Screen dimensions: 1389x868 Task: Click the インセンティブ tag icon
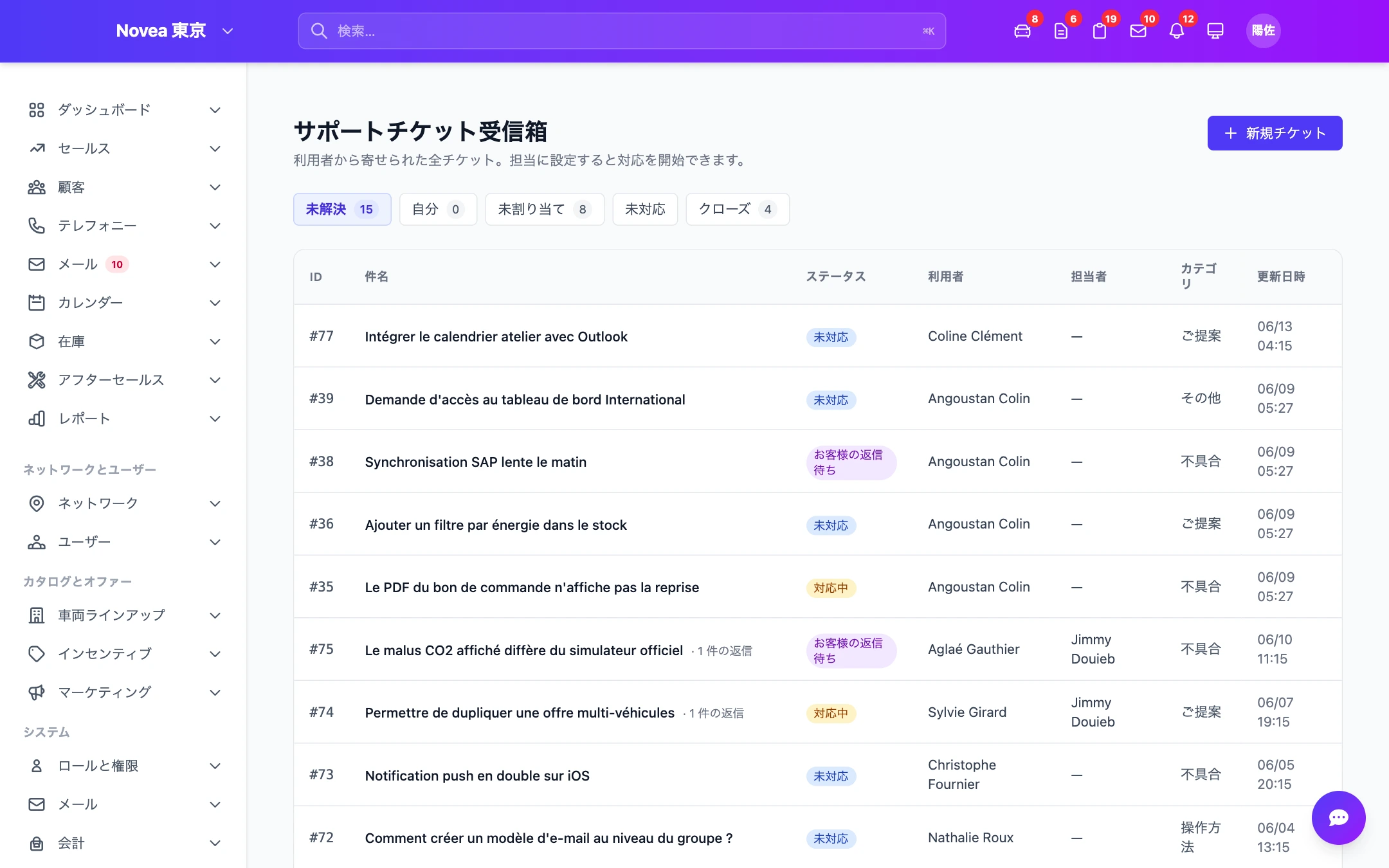pos(37,654)
